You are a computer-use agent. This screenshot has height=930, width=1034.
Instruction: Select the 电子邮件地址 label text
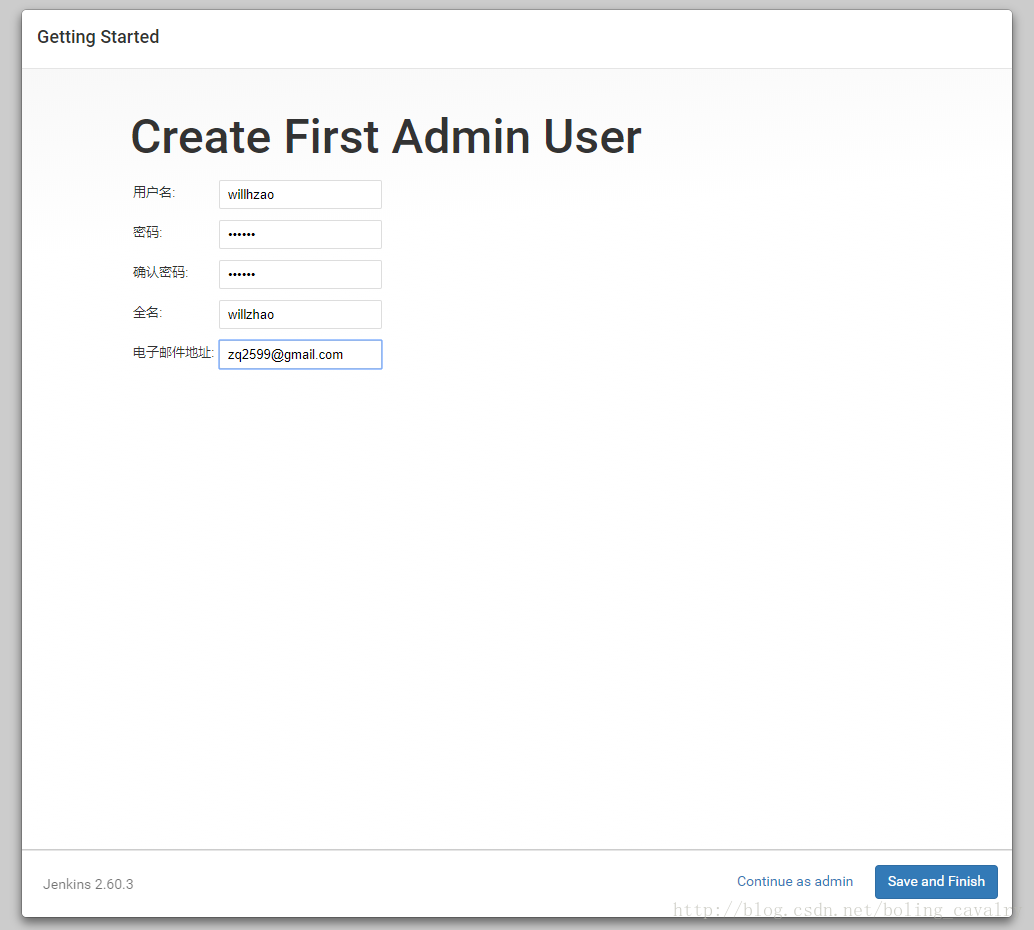[173, 352]
